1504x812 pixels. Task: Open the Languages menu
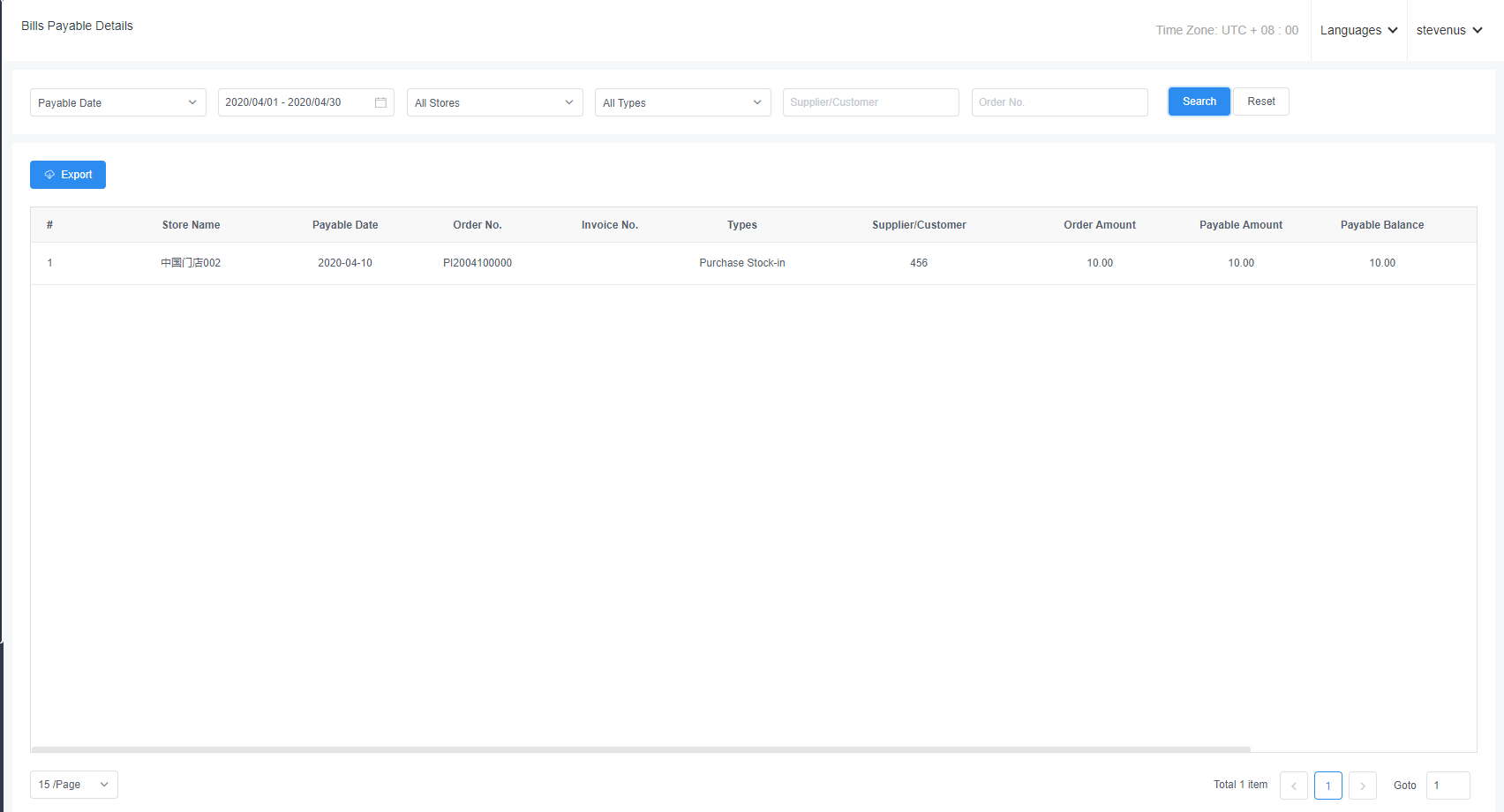point(1358,30)
